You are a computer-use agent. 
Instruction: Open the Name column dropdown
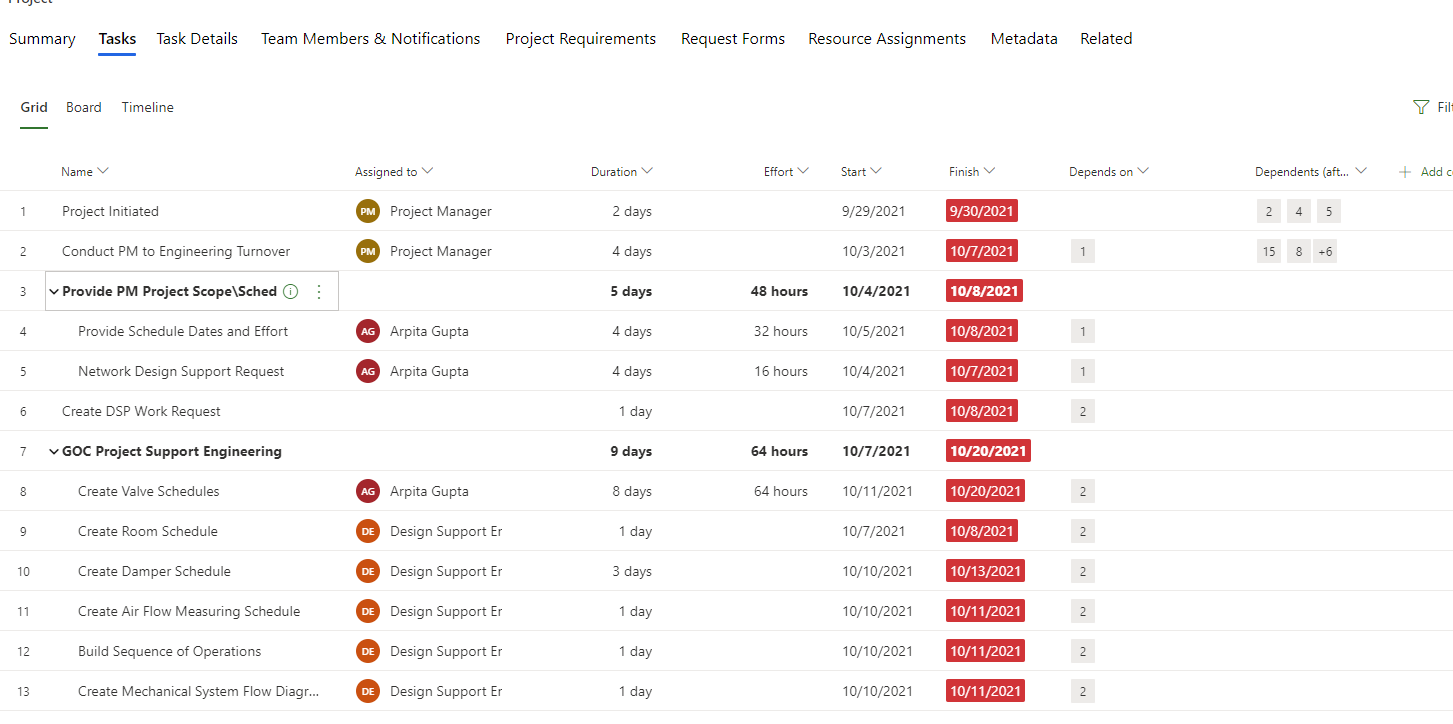pos(103,171)
